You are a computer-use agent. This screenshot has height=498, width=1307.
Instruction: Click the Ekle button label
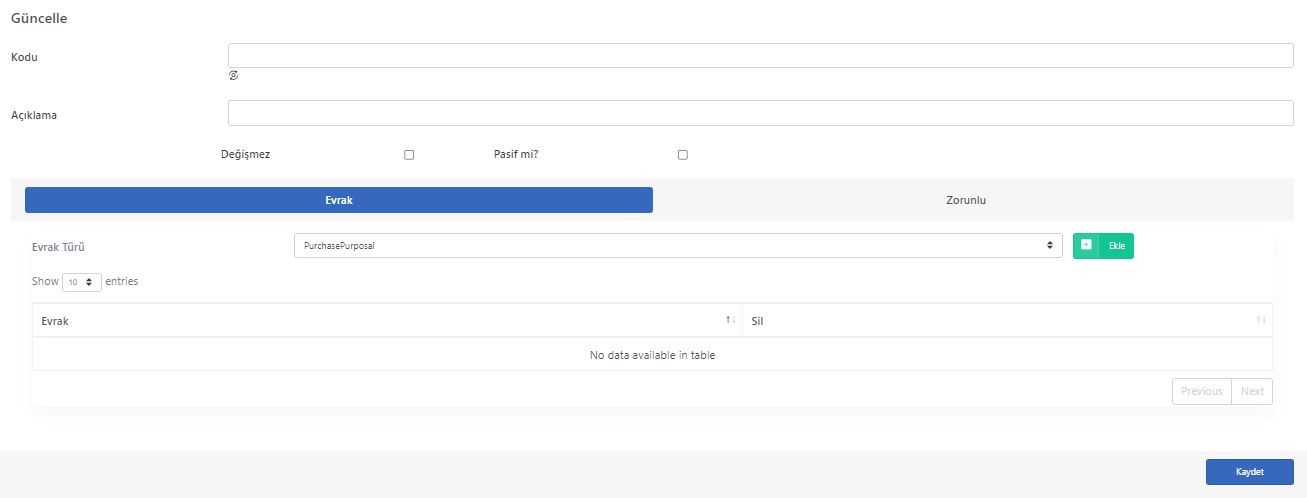(1117, 246)
